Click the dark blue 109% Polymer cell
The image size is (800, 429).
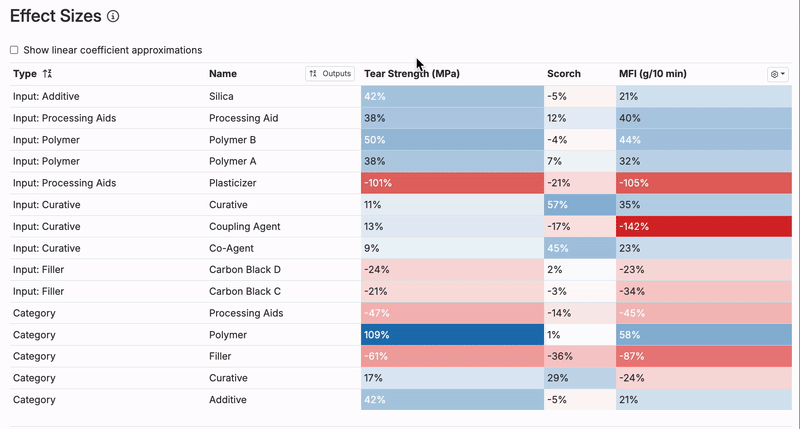[x=451, y=335]
